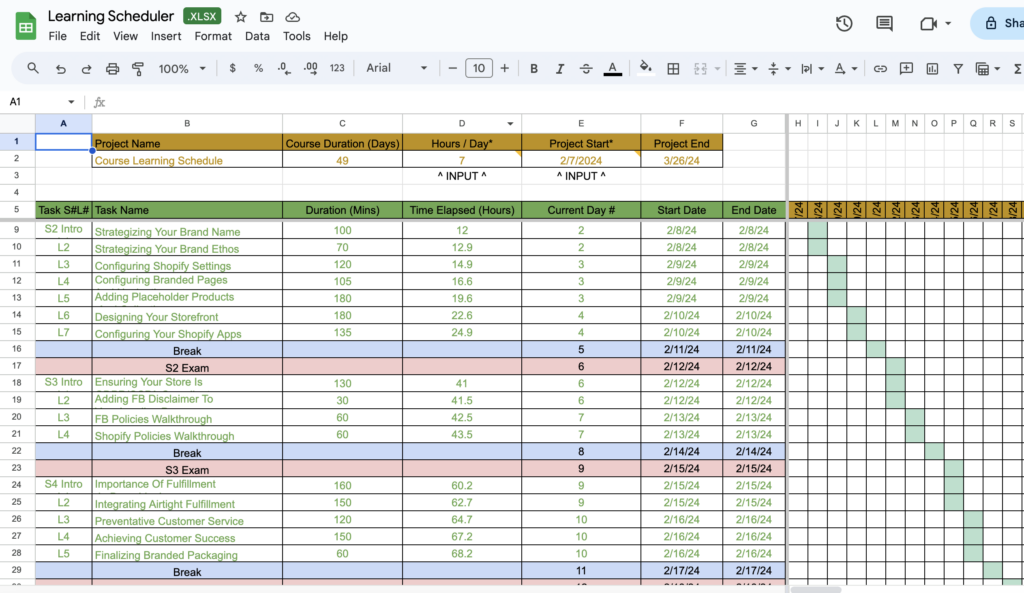Click the font size field showing 10

479,68
